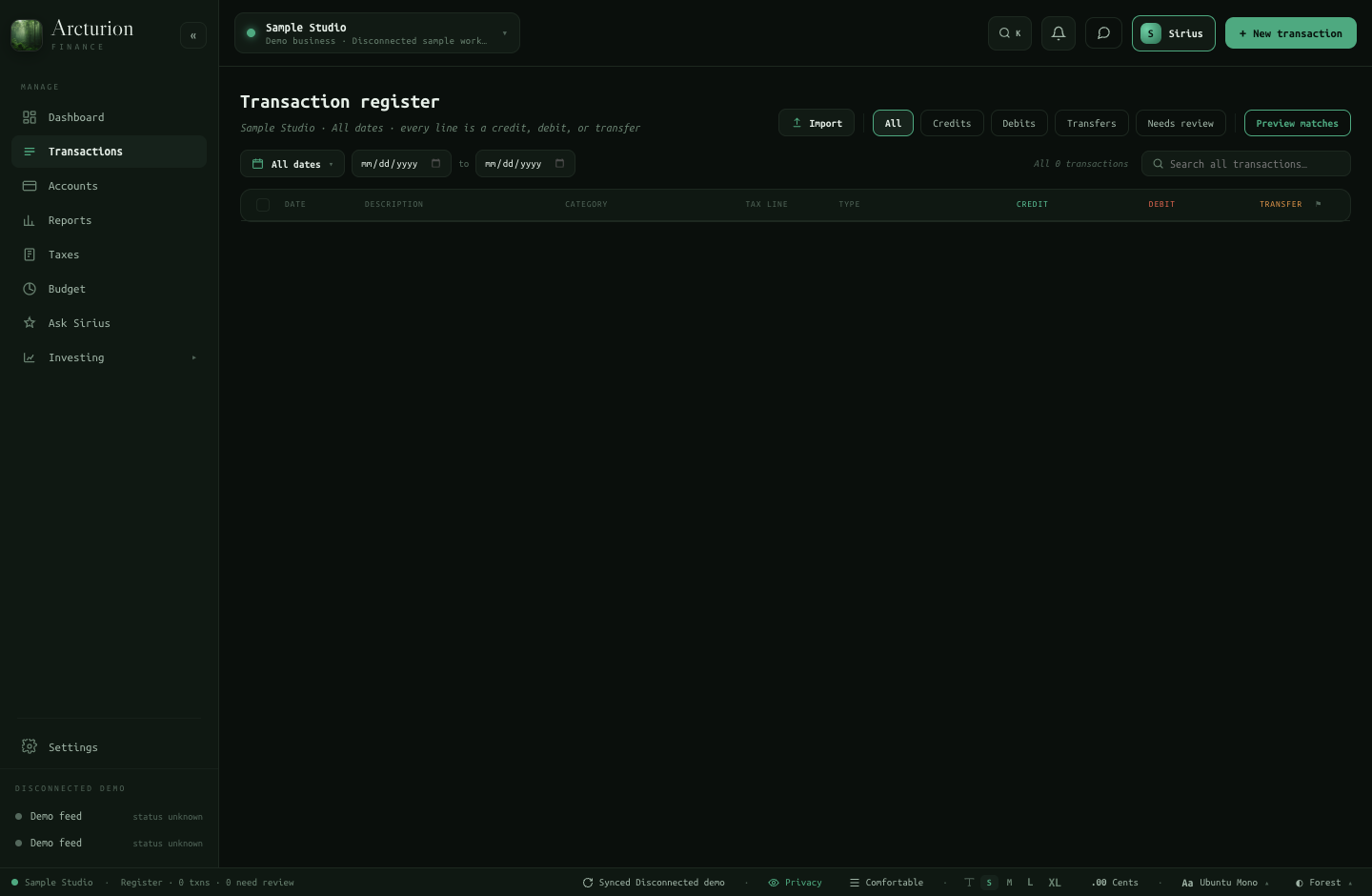Viewport: 1372px width, 896px height.
Task: Filter by Transfers
Action: click(1092, 123)
